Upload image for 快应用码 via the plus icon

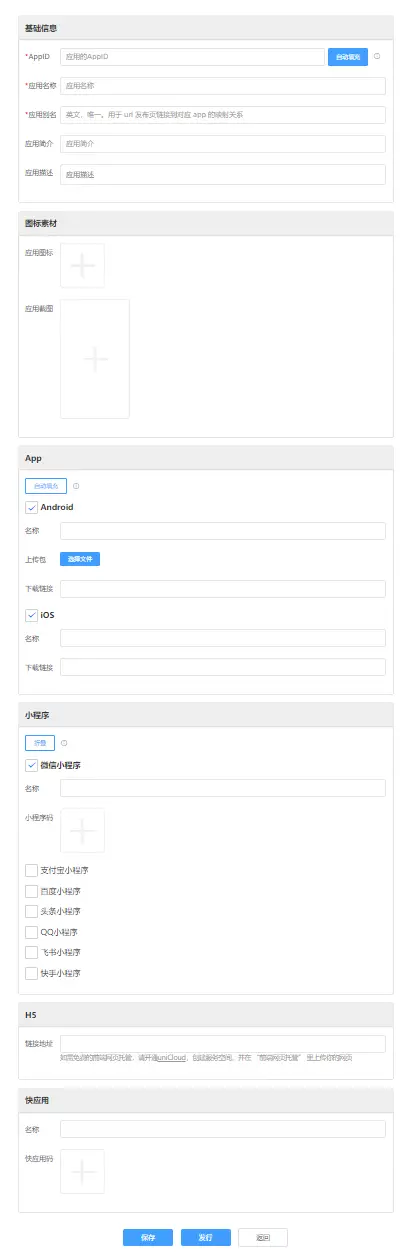click(83, 1170)
